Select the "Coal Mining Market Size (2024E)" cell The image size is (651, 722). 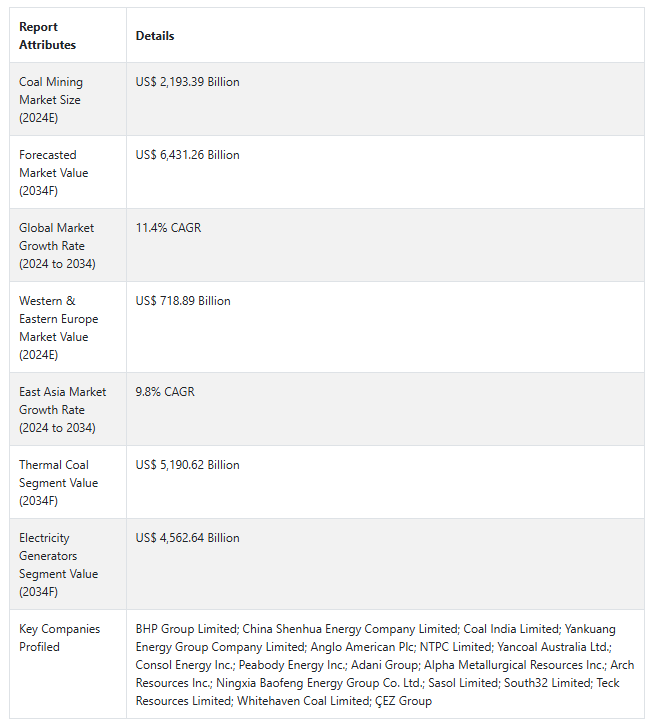click(52, 100)
